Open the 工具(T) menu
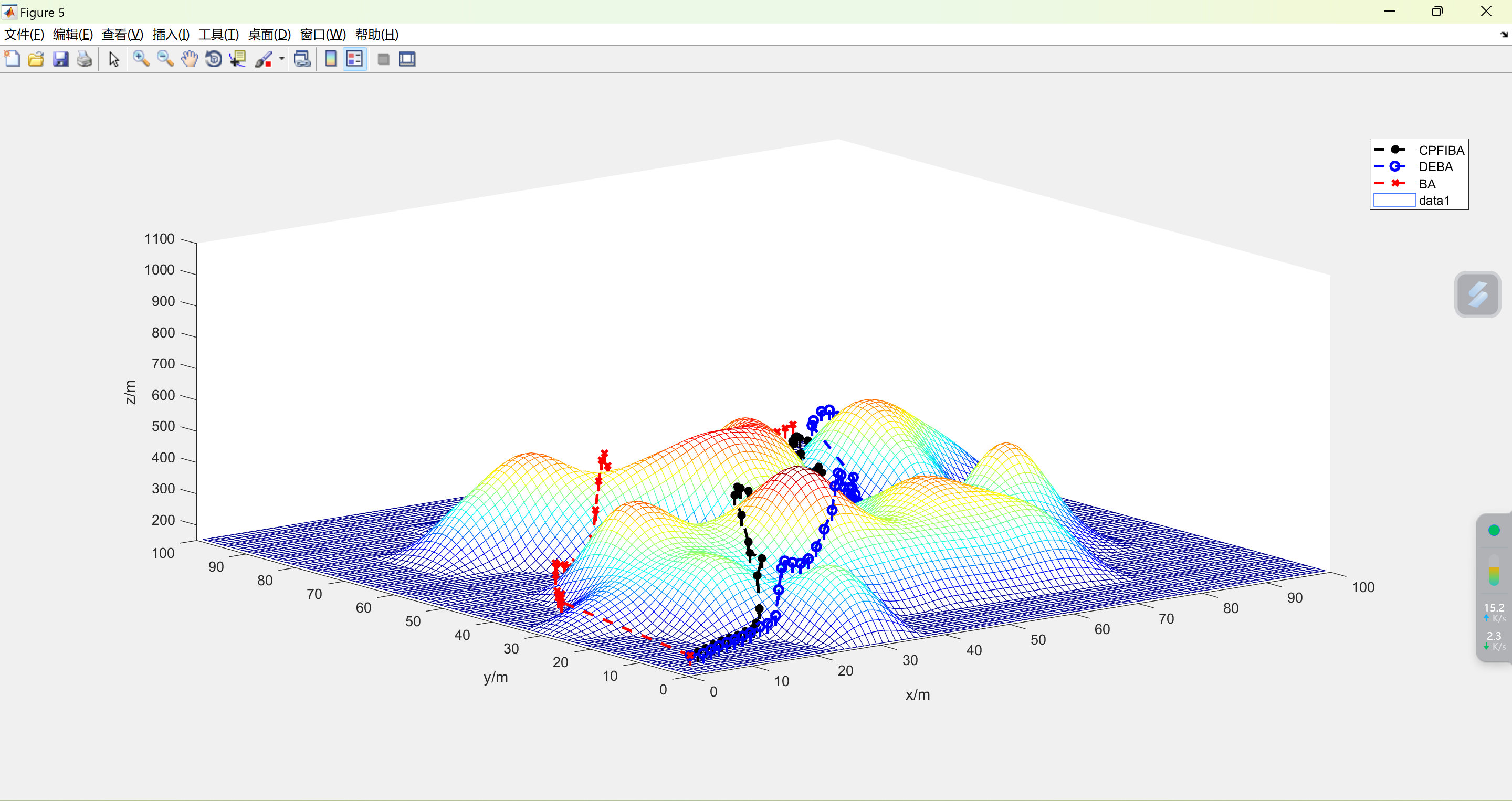This screenshot has height=801, width=1512. tap(219, 35)
